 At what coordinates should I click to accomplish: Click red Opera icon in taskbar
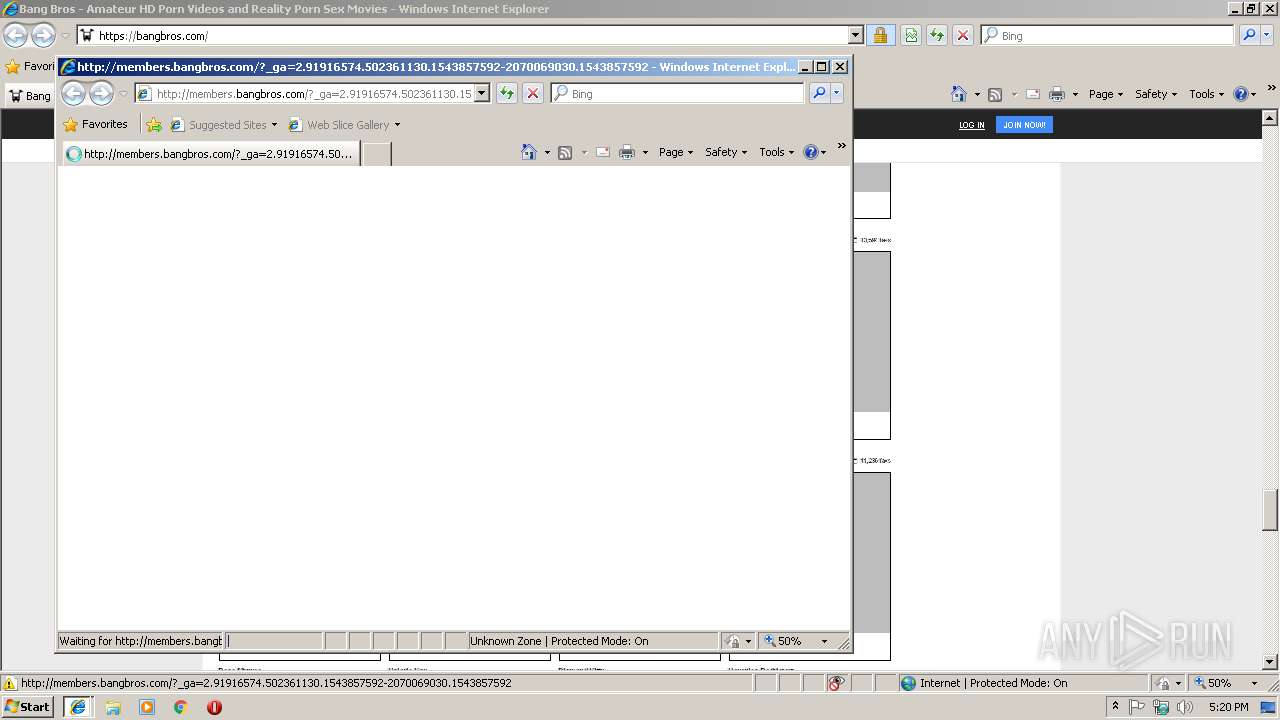pos(214,707)
